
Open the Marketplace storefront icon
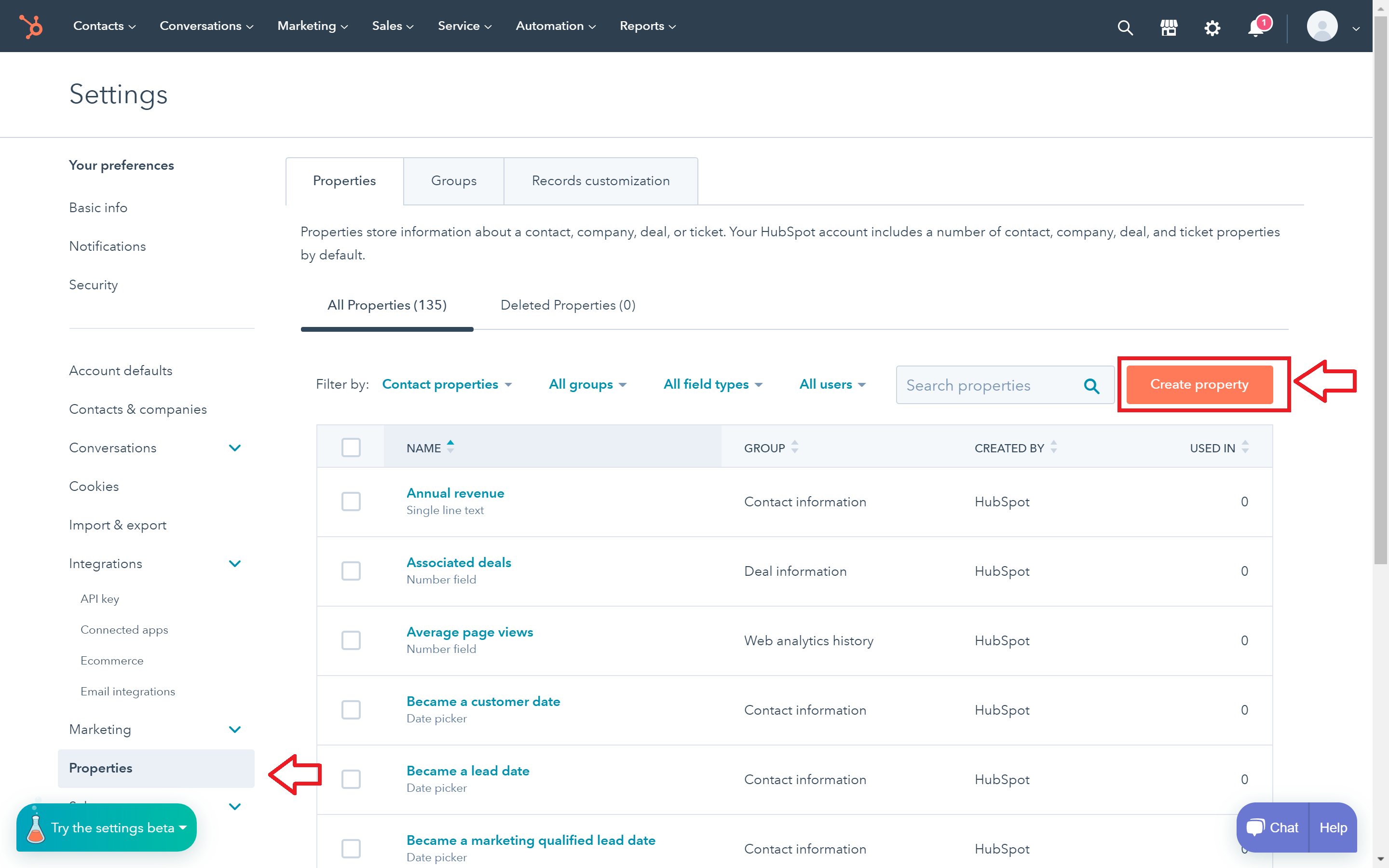(1169, 27)
